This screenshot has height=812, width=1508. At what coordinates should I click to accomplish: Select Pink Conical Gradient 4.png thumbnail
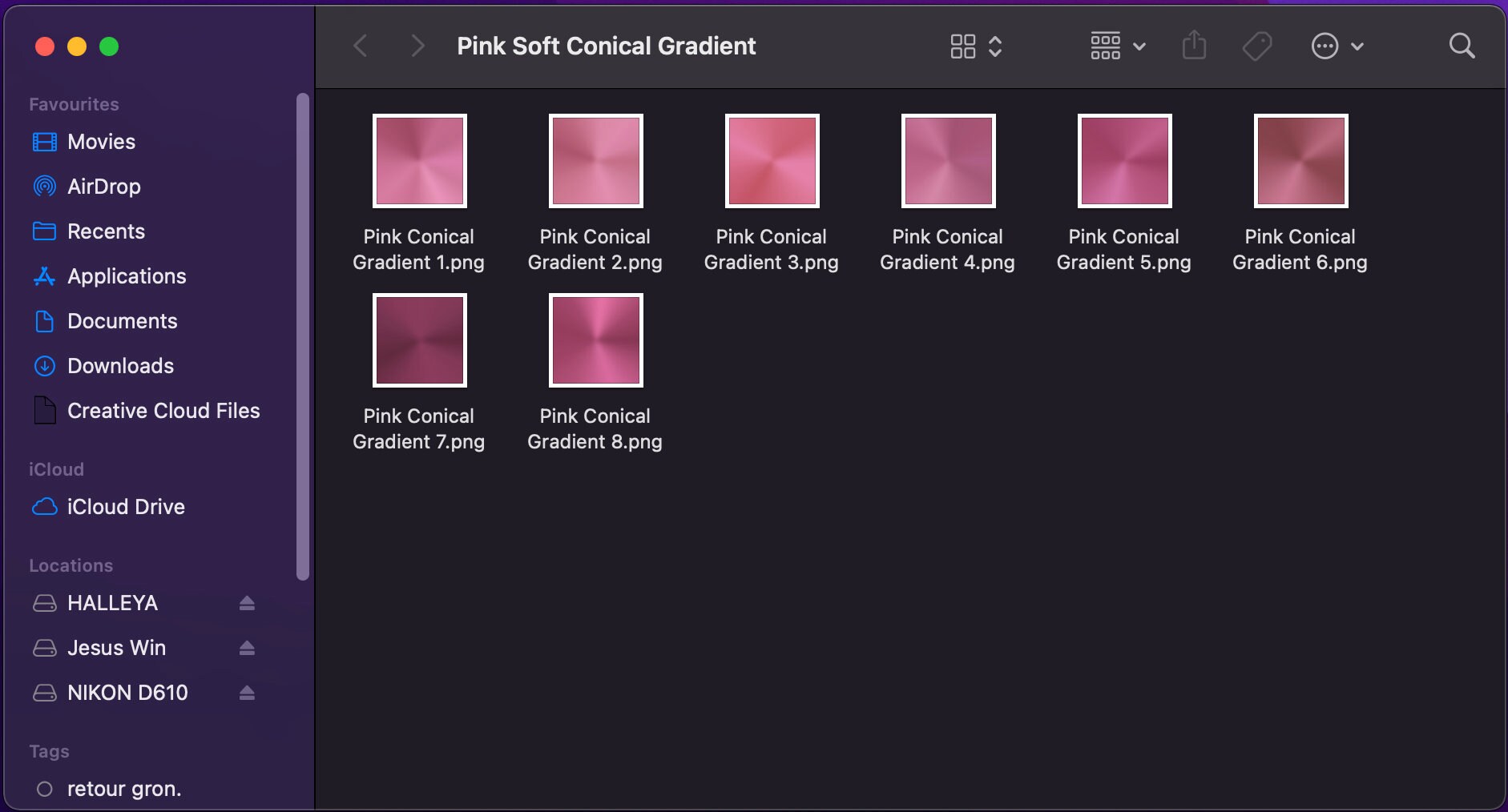coord(949,161)
